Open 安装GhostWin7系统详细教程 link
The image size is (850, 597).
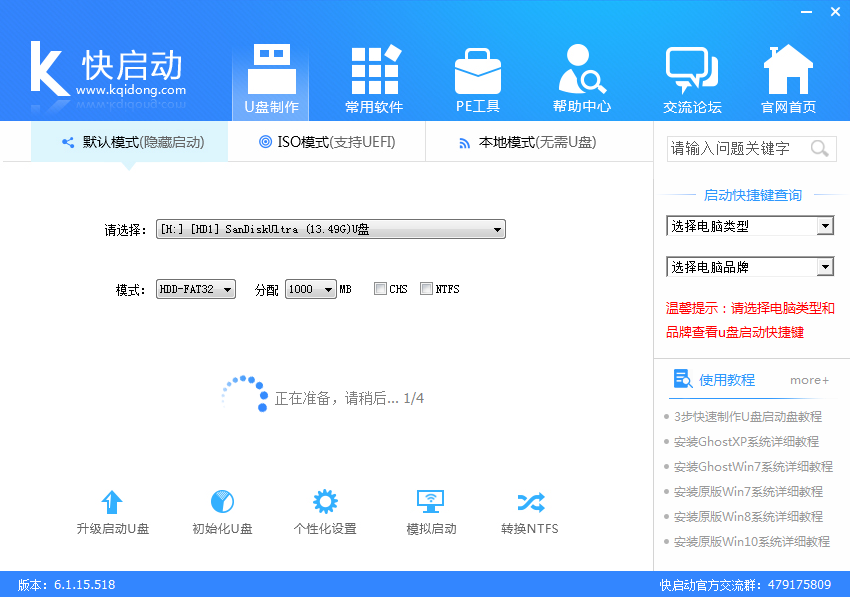pyautogui.click(x=753, y=466)
